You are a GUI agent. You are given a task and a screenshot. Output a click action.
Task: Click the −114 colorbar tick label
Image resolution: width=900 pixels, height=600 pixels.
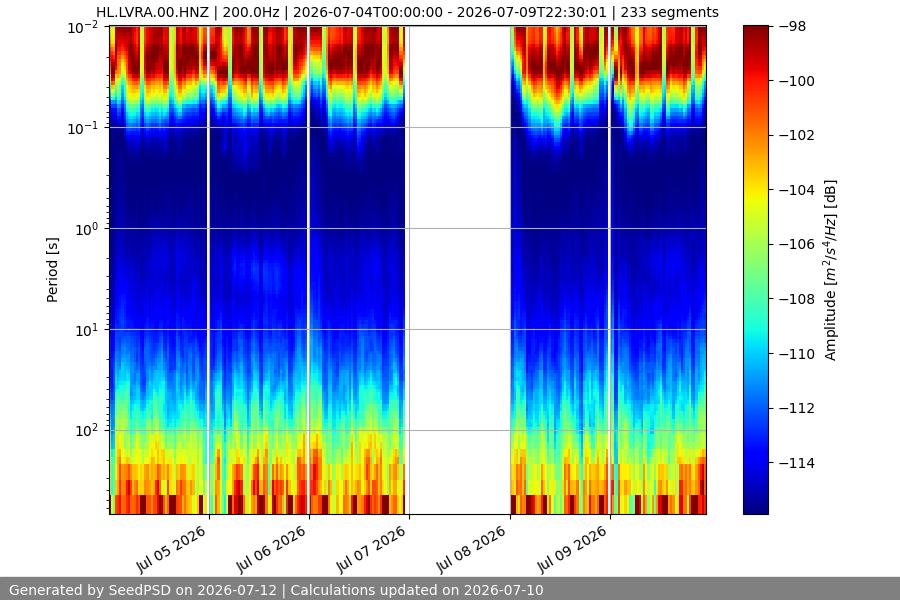tap(797, 463)
